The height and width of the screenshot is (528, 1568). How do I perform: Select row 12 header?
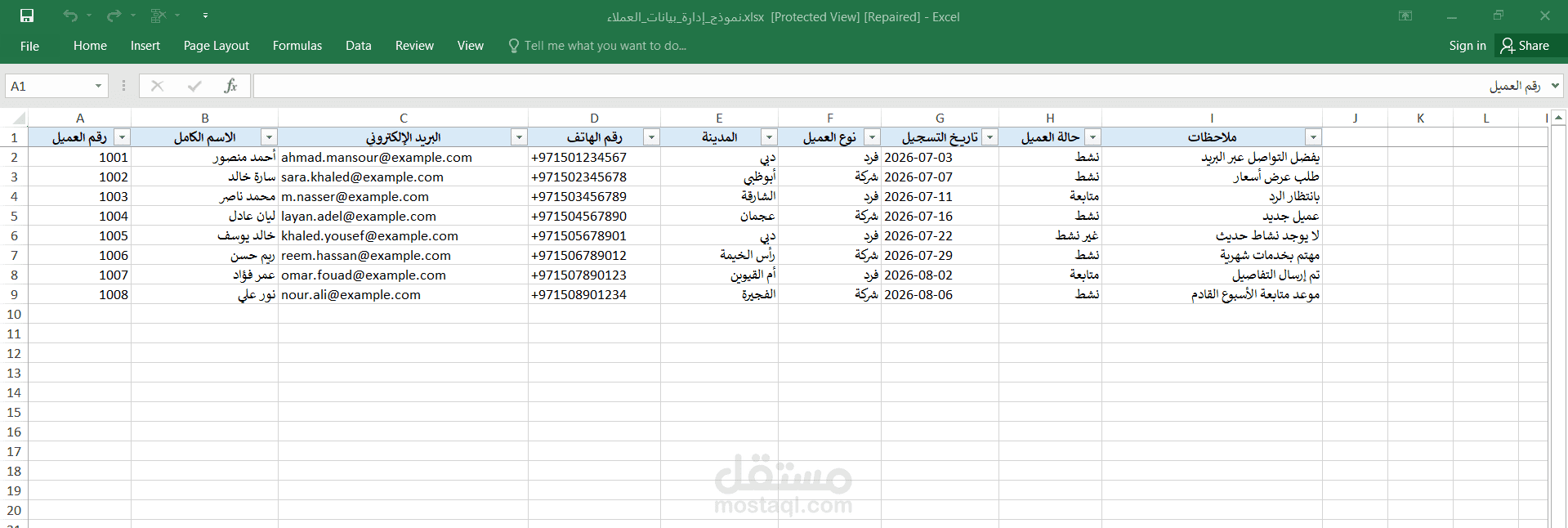14,353
